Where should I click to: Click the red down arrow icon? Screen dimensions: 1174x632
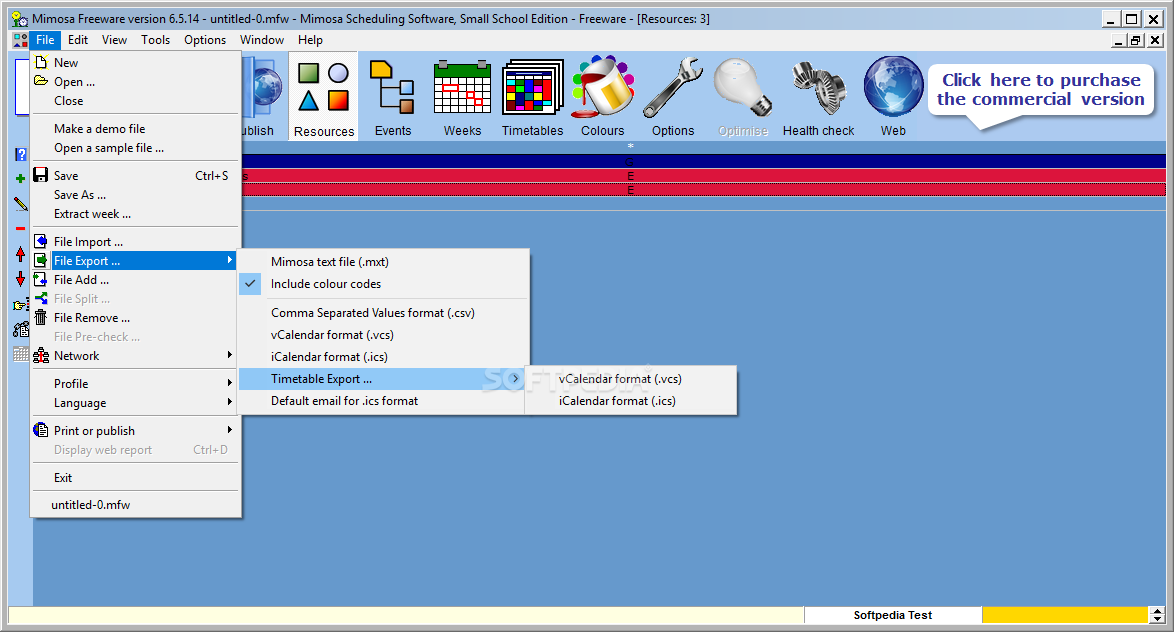(x=20, y=279)
